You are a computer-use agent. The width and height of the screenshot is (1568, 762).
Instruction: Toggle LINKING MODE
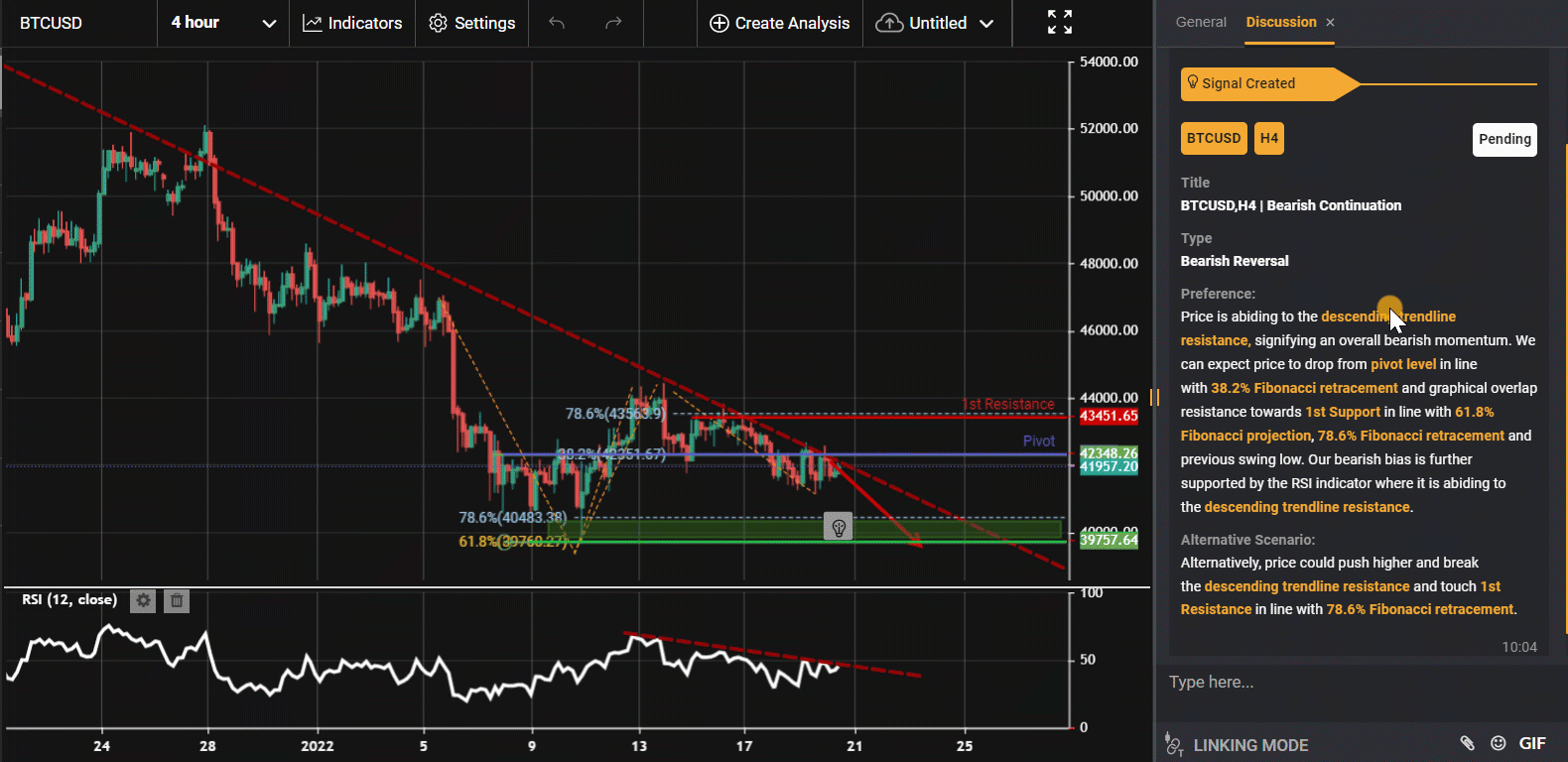(x=1237, y=744)
